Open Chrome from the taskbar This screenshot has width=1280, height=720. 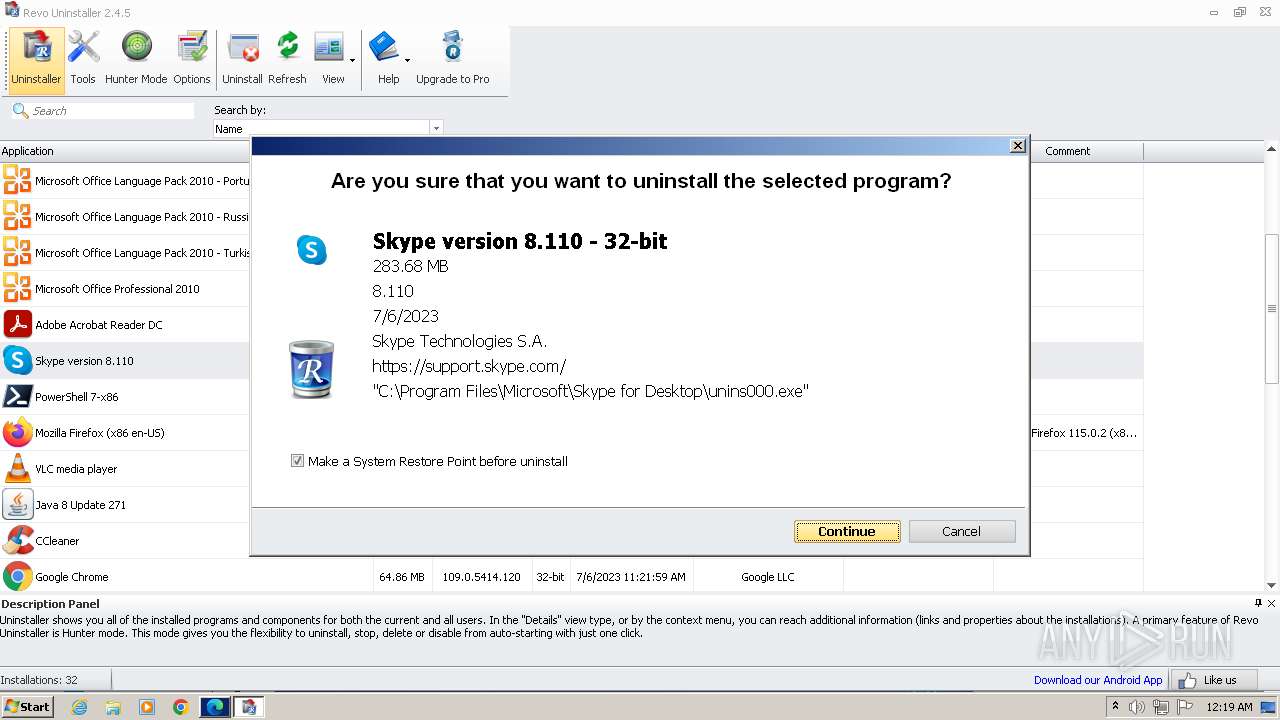[181, 707]
